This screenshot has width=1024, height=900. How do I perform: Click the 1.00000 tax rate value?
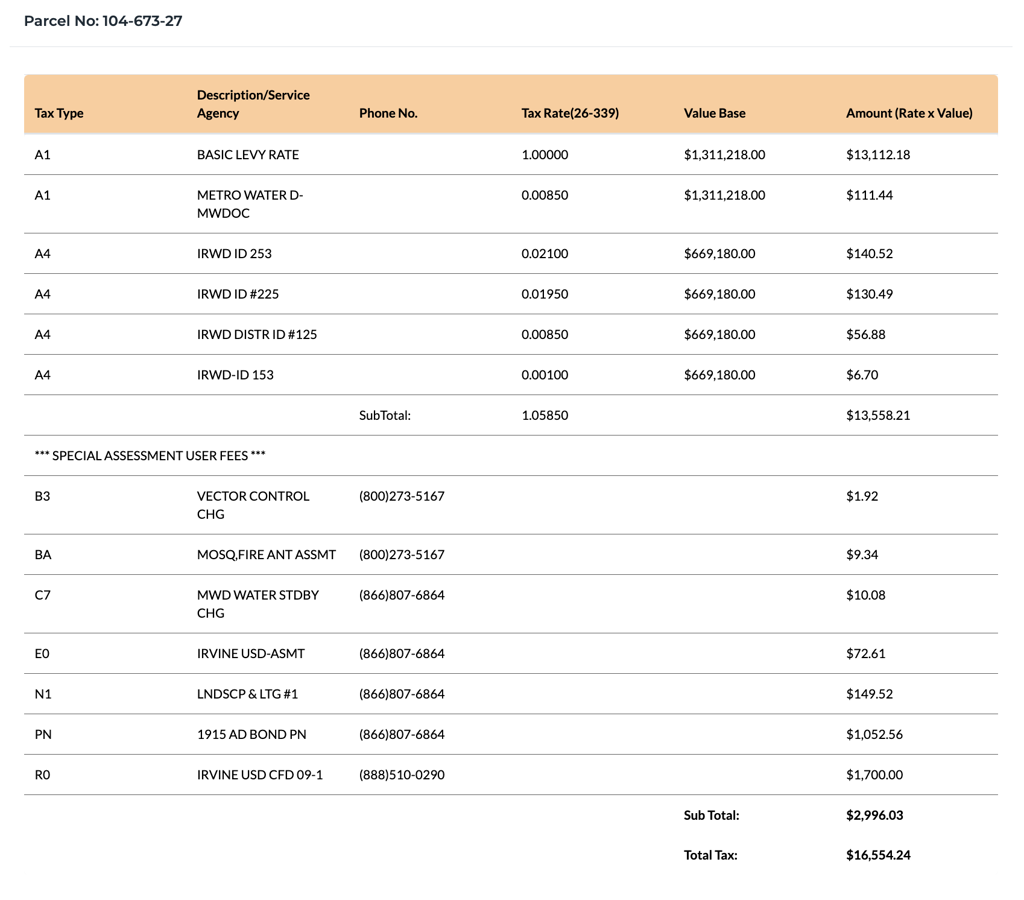click(x=545, y=155)
